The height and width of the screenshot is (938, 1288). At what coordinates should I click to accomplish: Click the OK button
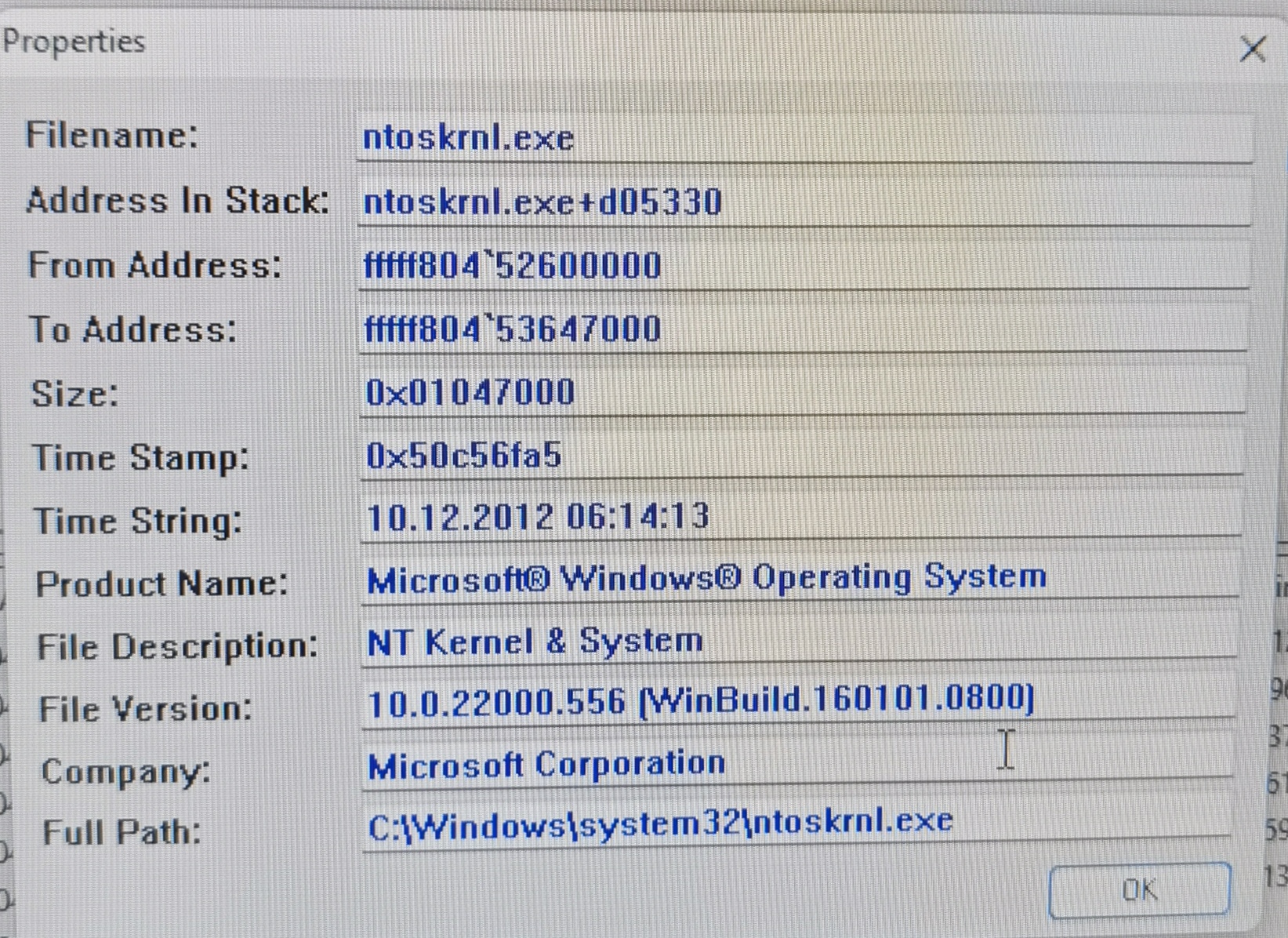(1139, 890)
